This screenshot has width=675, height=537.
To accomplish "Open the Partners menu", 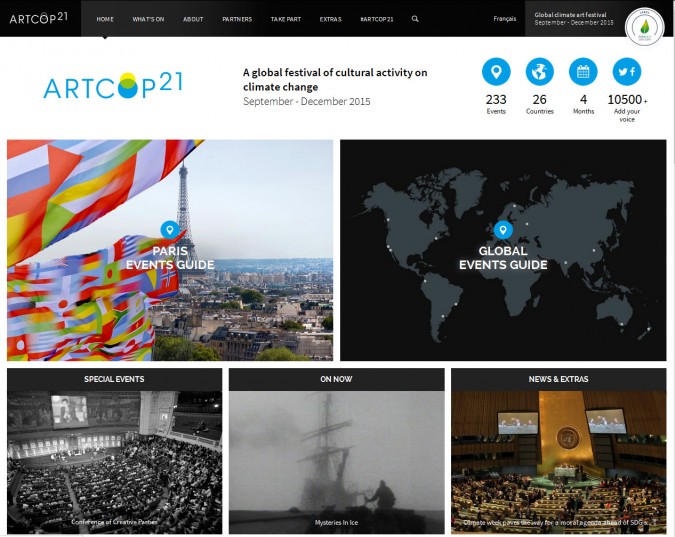I will point(237,19).
